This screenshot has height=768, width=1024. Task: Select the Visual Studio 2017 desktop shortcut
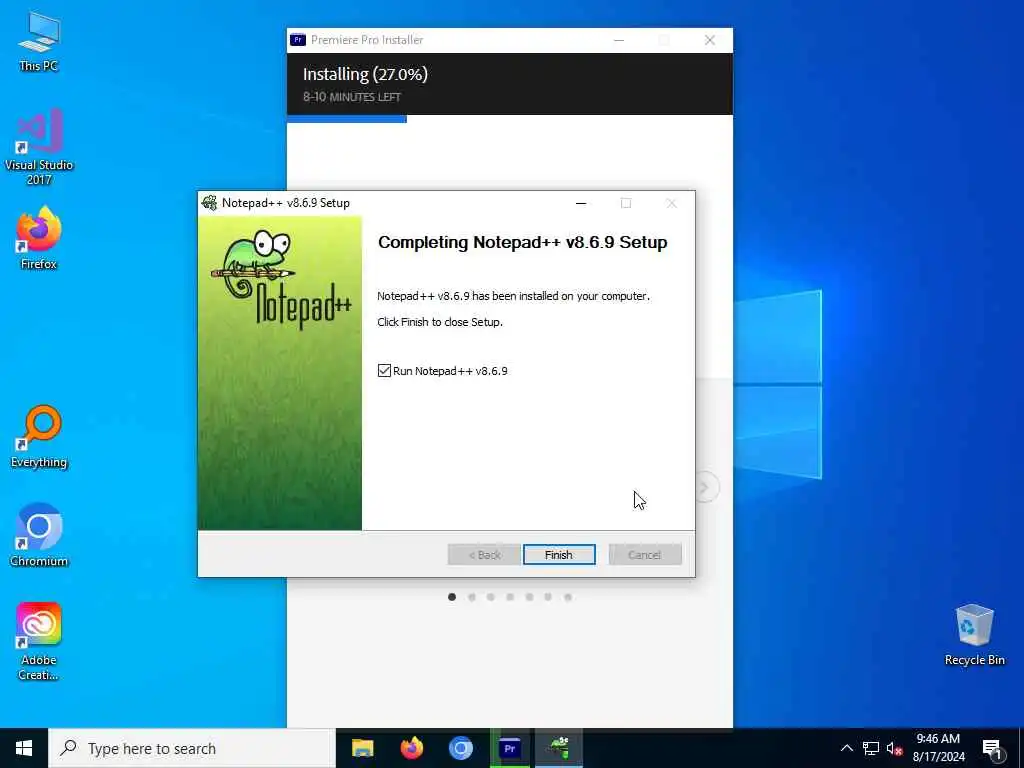point(39,148)
